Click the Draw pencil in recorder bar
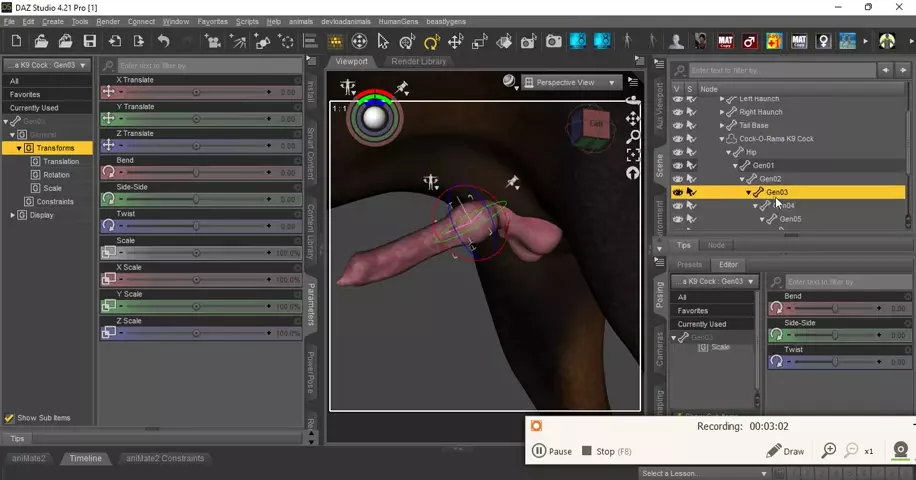The width and height of the screenshot is (916, 480). (785, 451)
